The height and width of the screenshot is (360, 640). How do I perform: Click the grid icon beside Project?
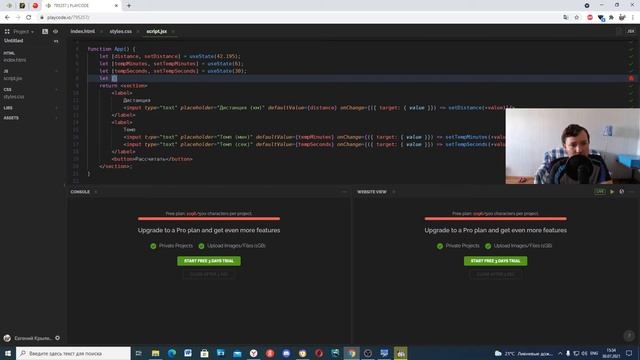[7, 31]
